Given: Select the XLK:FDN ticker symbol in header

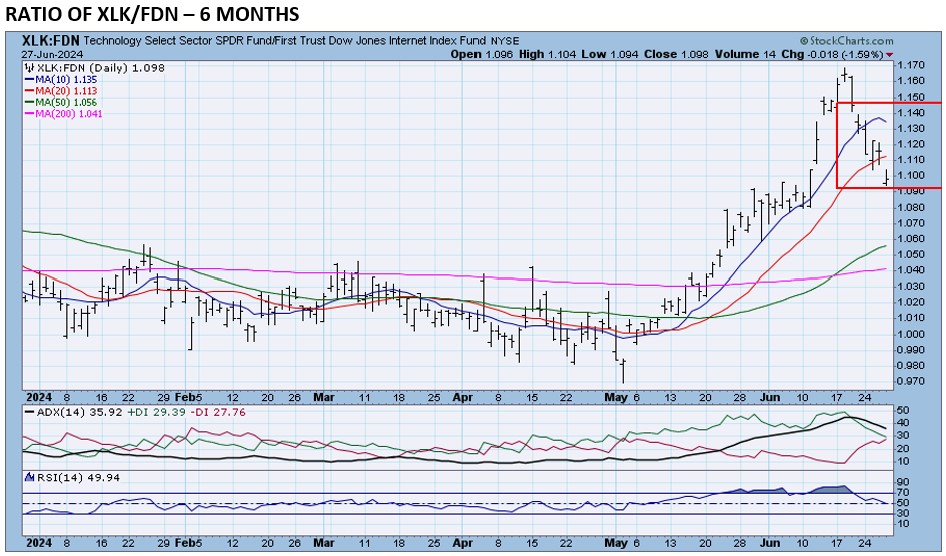Looking at the screenshot, I should (x=51, y=41).
